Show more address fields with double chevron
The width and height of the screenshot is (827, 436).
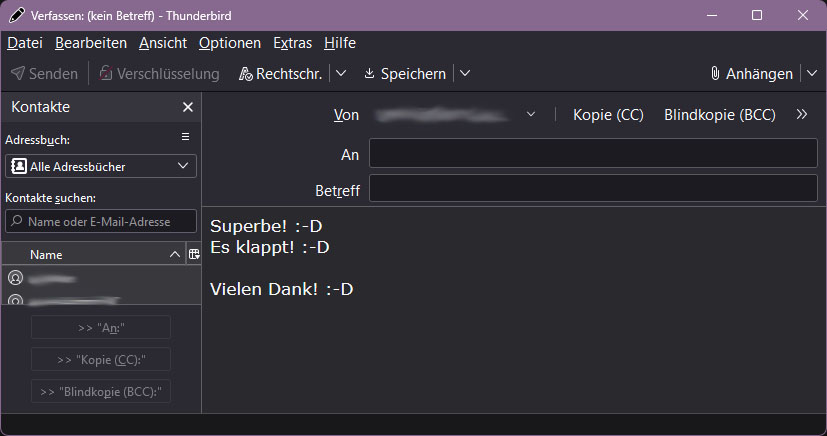coord(802,115)
